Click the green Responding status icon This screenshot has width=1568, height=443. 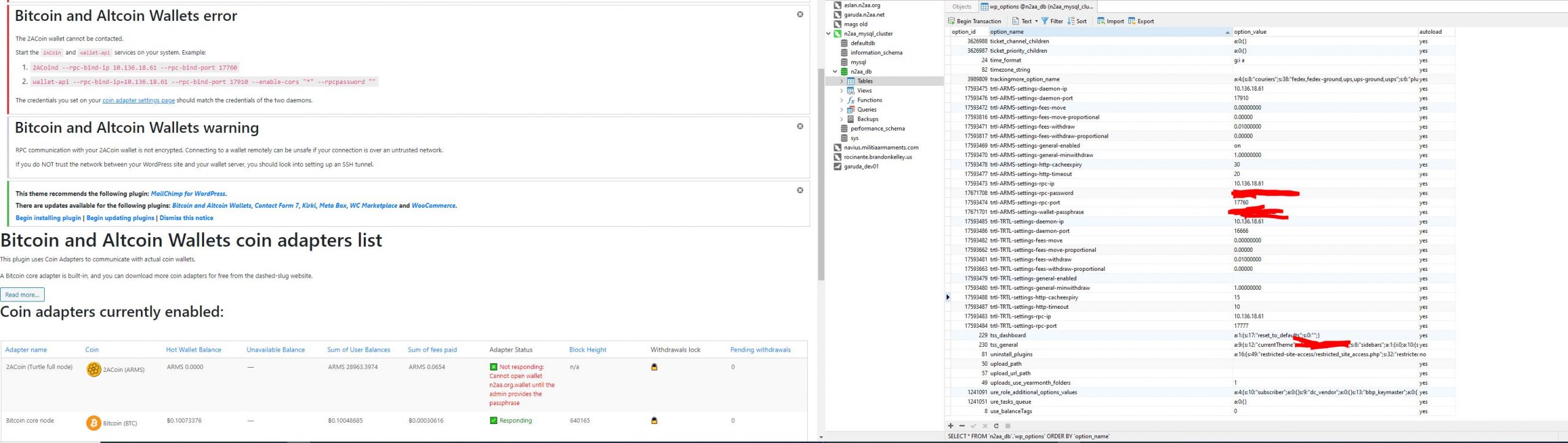coord(494,421)
